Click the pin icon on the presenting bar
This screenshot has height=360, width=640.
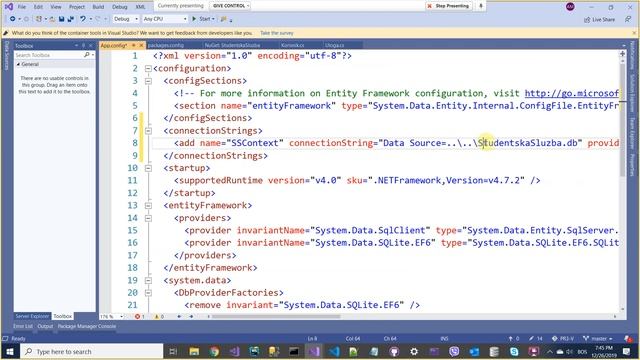click(x=481, y=6)
